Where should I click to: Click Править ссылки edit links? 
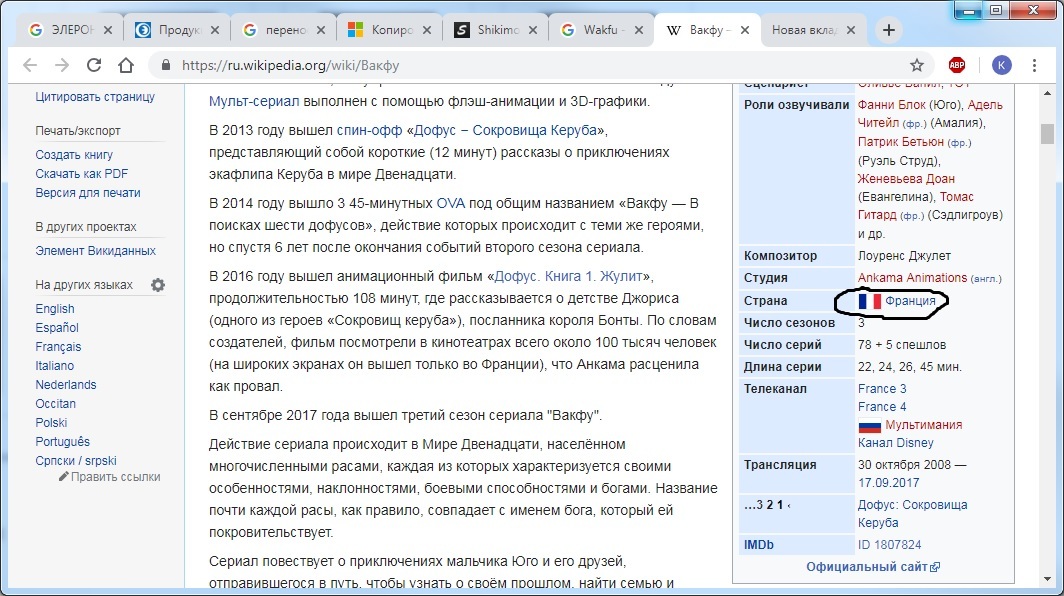point(115,477)
